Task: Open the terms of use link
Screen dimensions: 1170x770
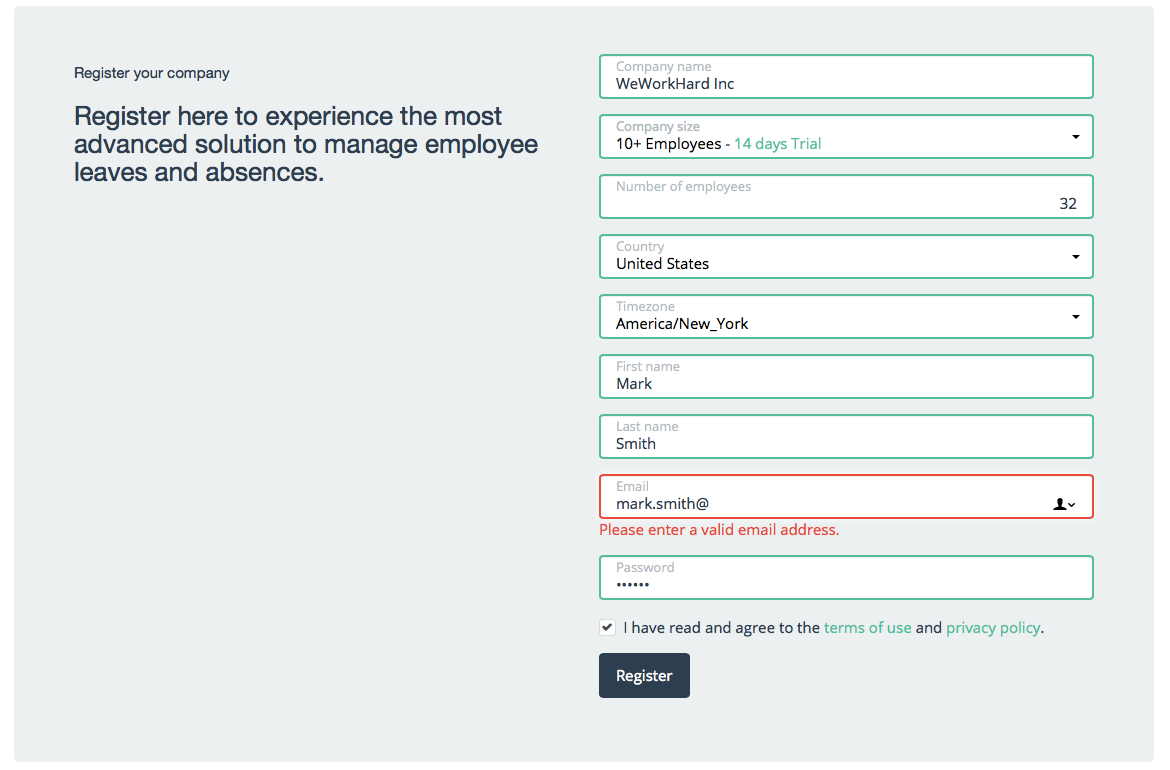Action: coord(867,627)
